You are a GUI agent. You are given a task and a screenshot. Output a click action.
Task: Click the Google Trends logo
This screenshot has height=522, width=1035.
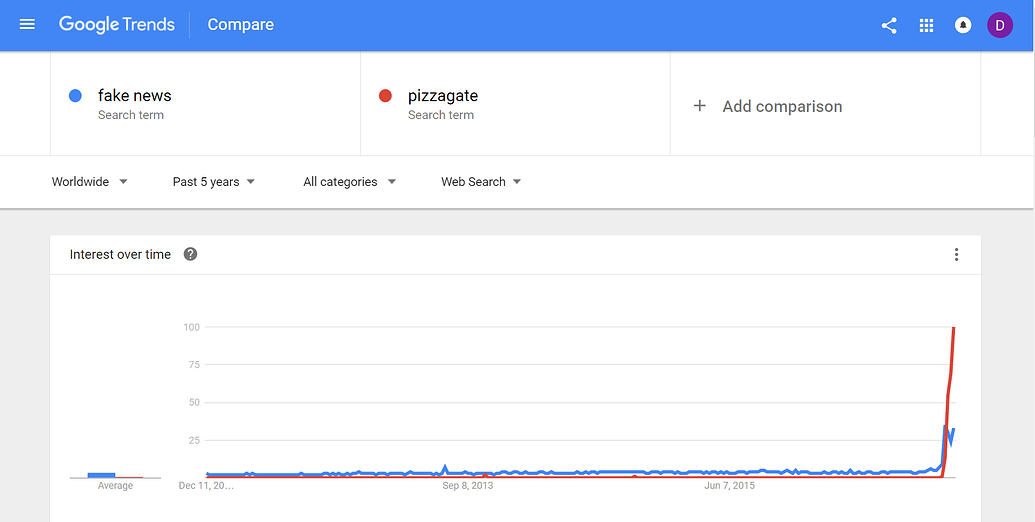117,24
